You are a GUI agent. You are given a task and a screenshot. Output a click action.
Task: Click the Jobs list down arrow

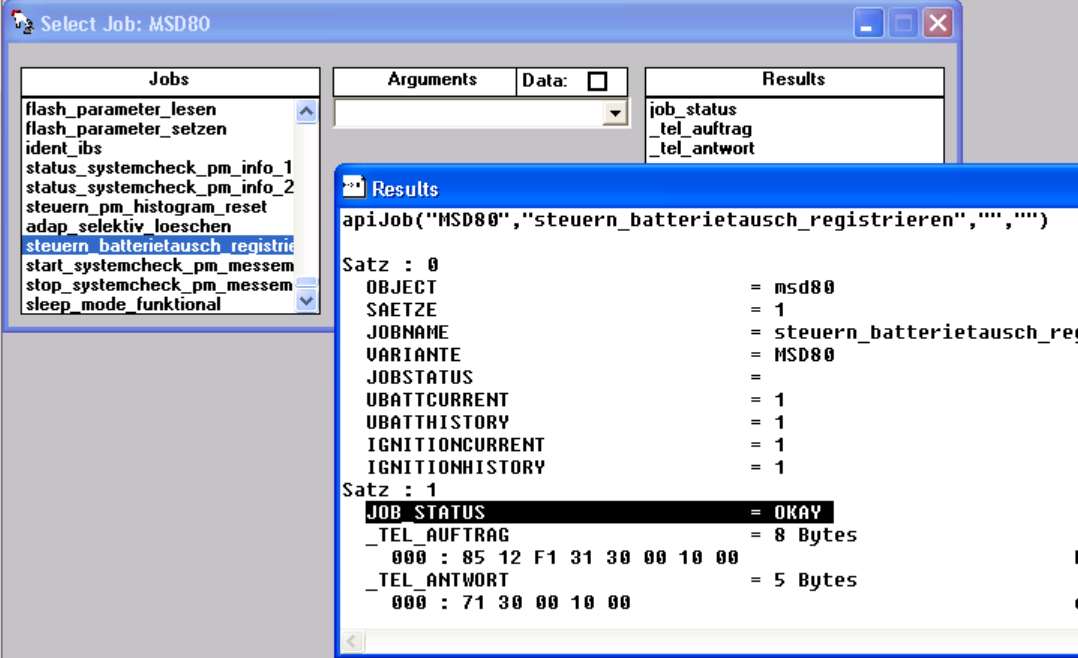[x=307, y=300]
